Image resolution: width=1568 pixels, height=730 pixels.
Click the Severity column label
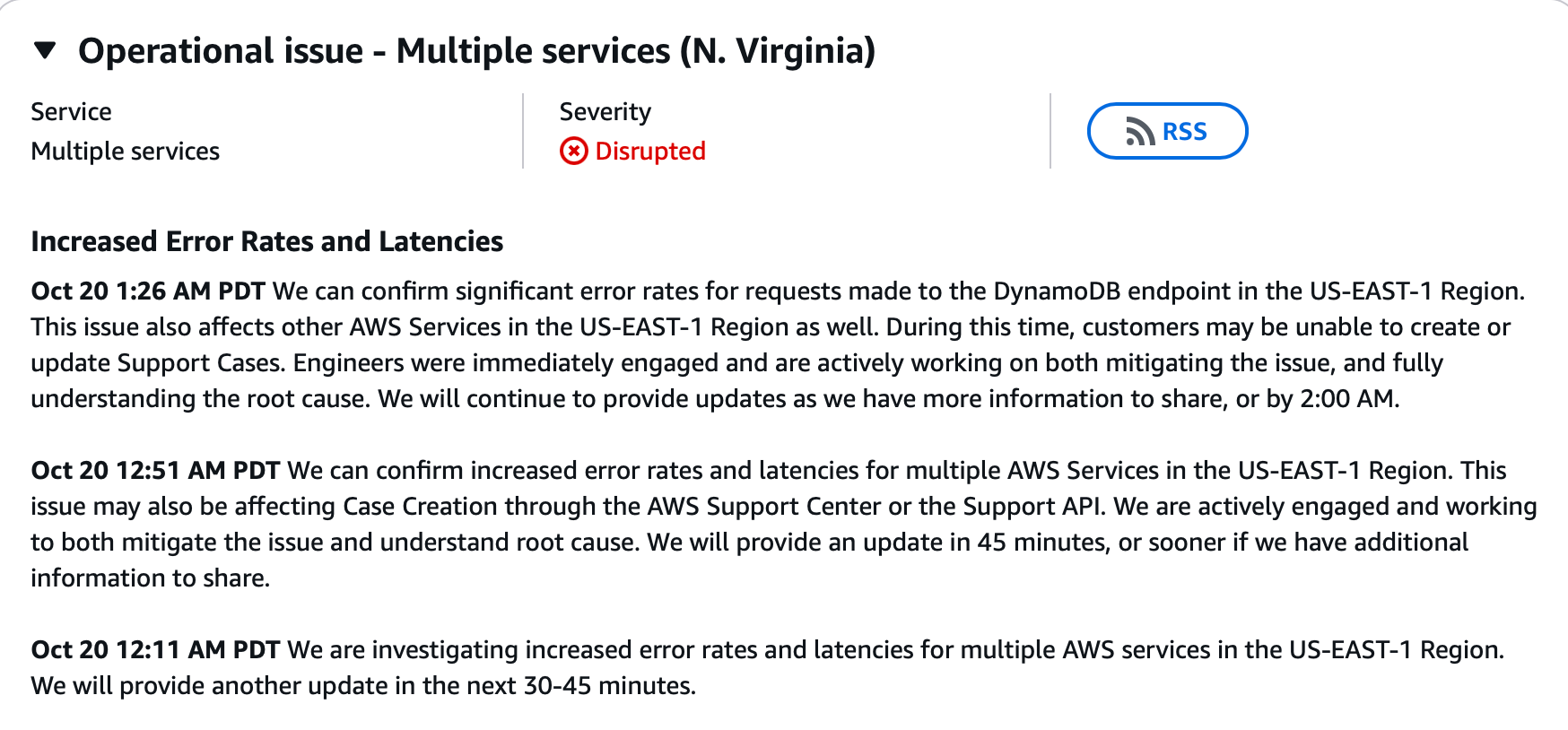(x=605, y=111)
